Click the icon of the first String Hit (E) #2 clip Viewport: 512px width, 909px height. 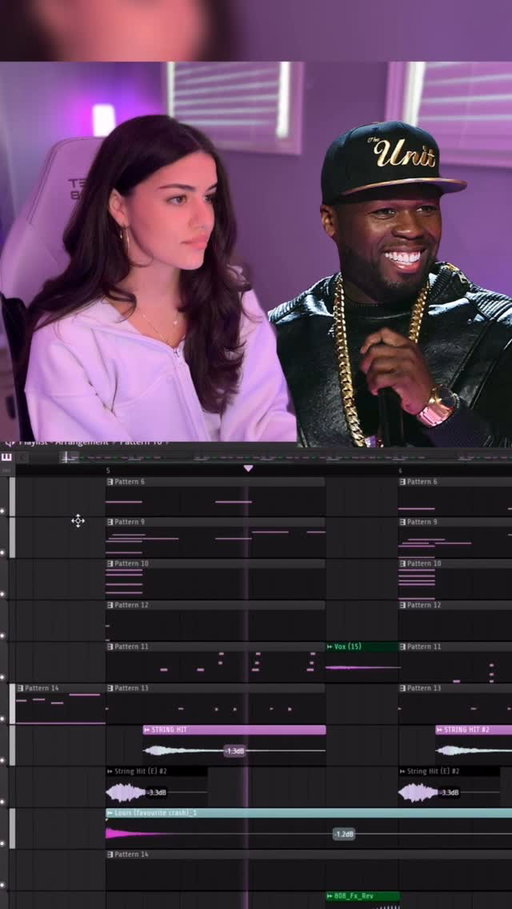[x=110, y=772]
